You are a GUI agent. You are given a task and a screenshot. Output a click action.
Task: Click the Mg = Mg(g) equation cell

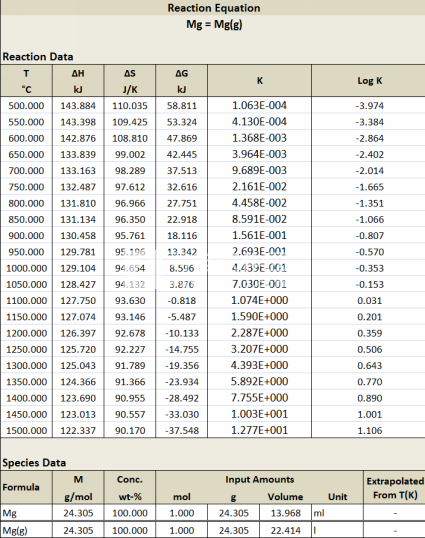coord(213,24)
